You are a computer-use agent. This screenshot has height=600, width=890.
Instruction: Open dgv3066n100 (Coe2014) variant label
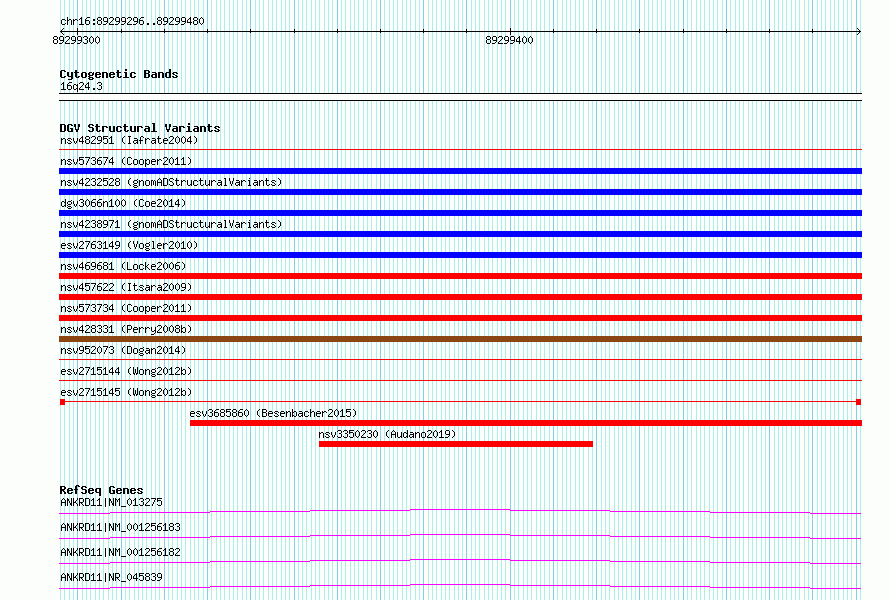click(x=123, y=203)
